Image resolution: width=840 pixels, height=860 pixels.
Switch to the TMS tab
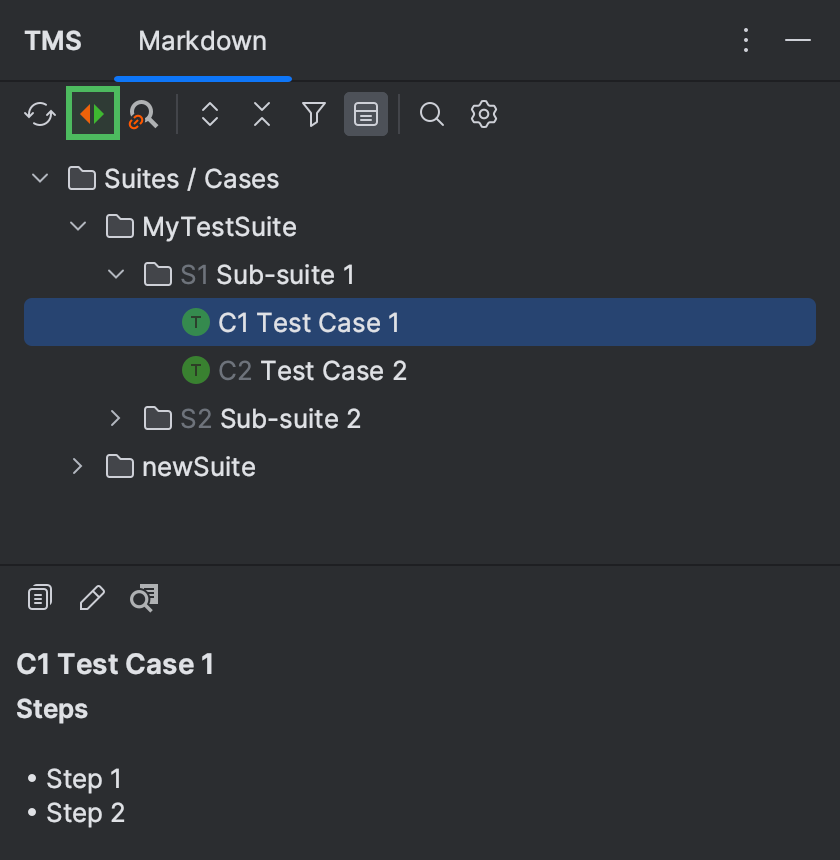point(53,40)
